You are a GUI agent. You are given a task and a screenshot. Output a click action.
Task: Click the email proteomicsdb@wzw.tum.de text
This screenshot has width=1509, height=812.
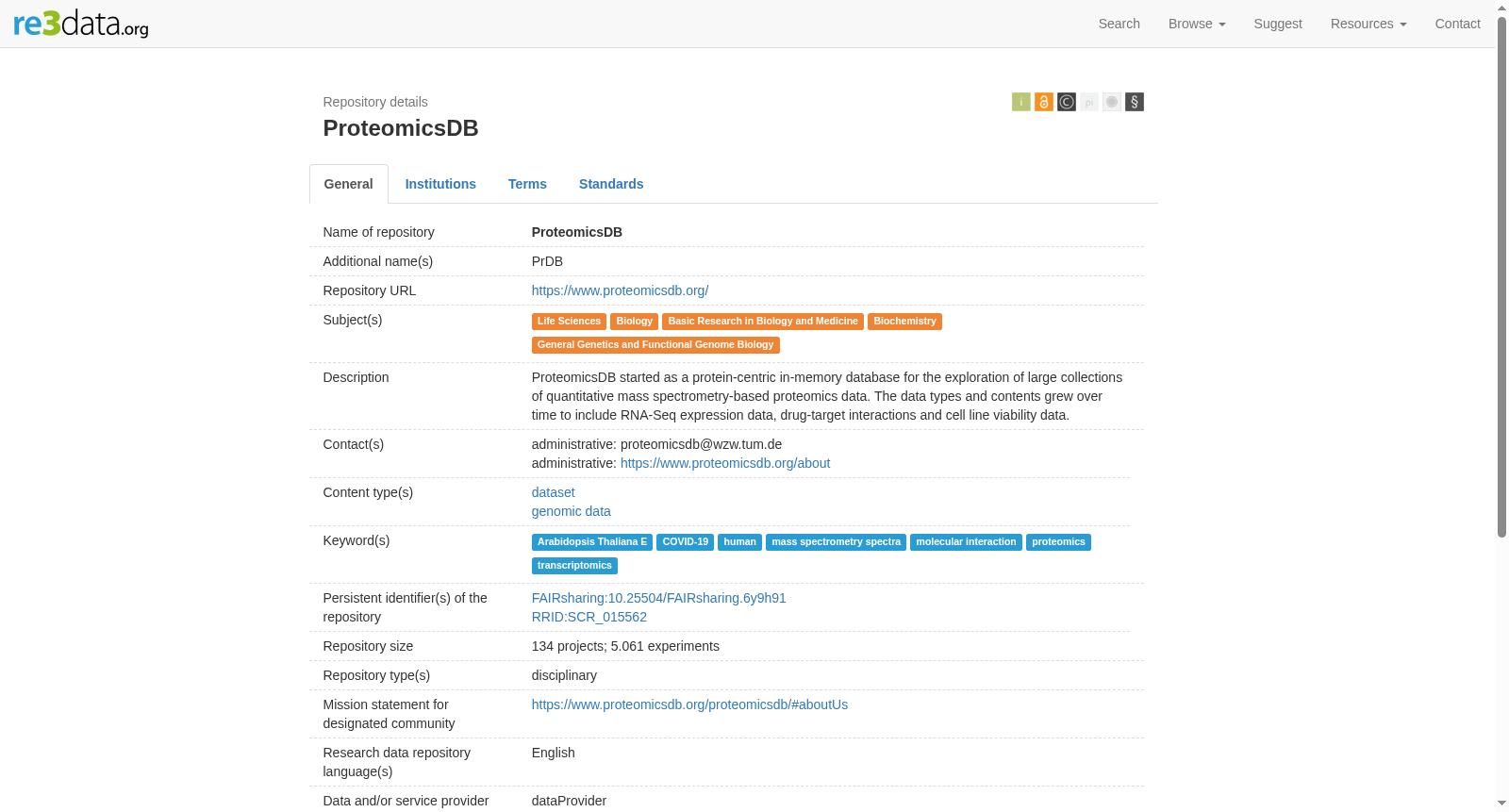pos(701,444)
